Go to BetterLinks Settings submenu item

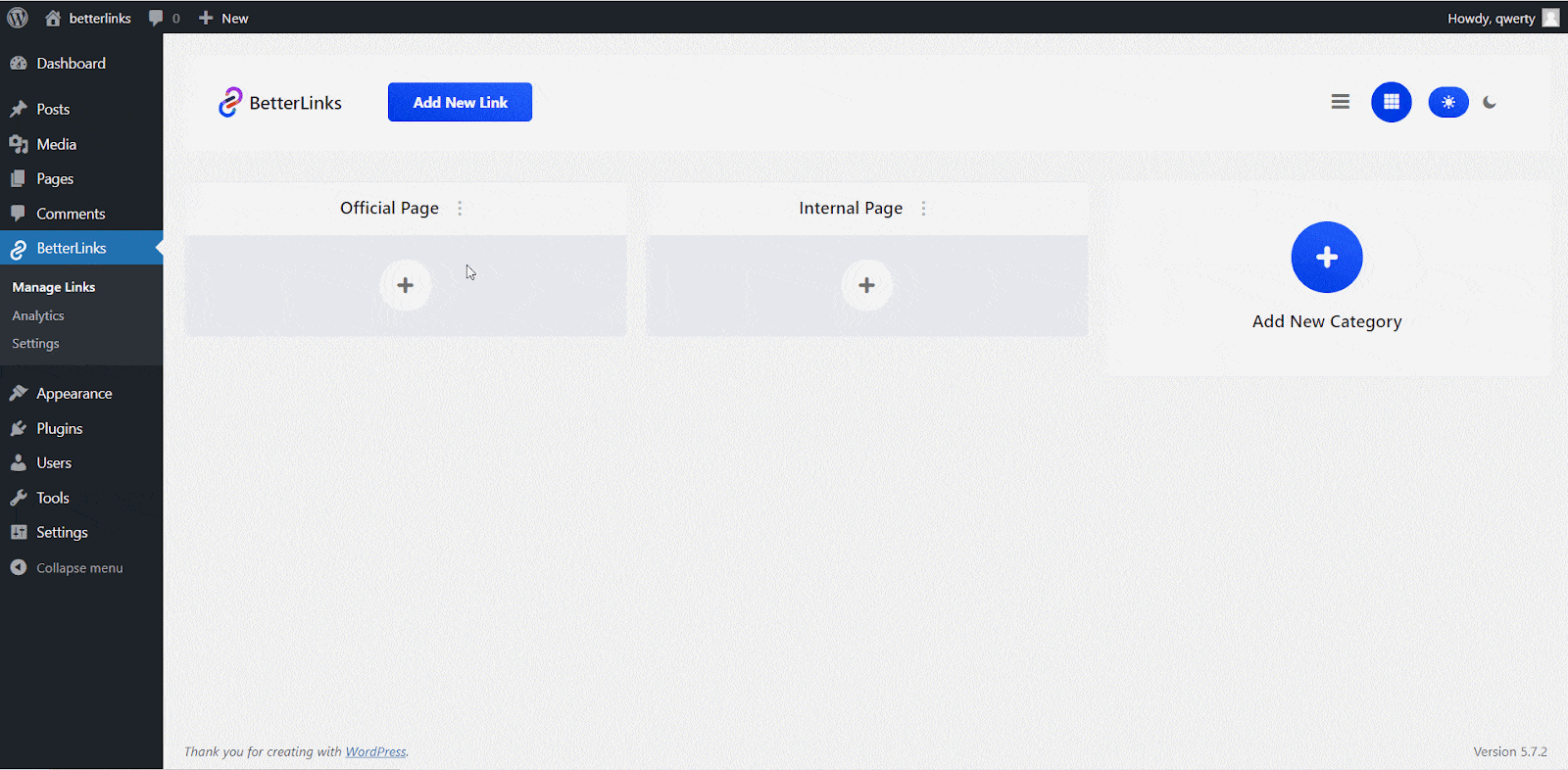click(x=35, y=344)
